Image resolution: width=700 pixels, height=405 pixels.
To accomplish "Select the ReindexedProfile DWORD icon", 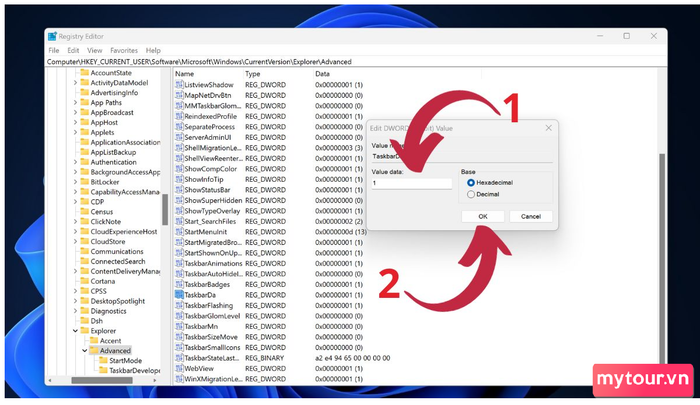I will click(x=179, y=116).
